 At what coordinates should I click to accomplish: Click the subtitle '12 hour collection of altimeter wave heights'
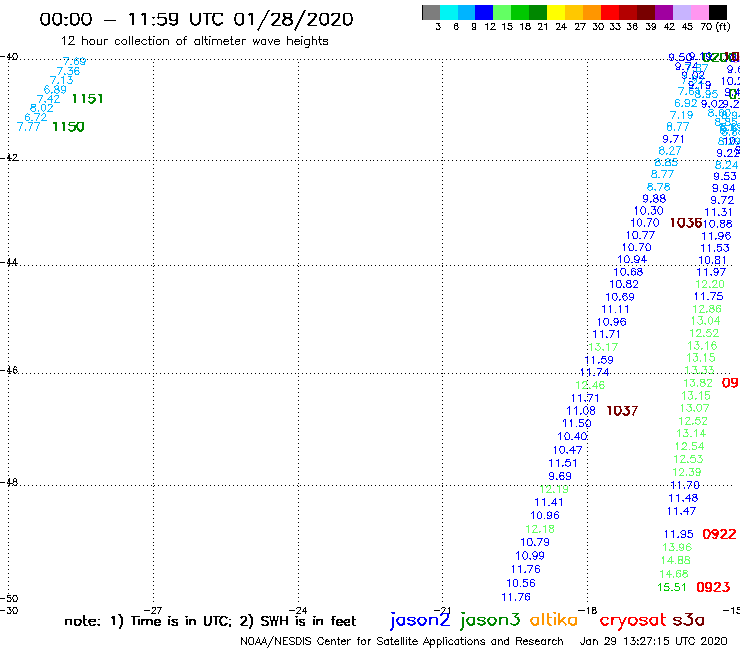[x=194, y=41]
